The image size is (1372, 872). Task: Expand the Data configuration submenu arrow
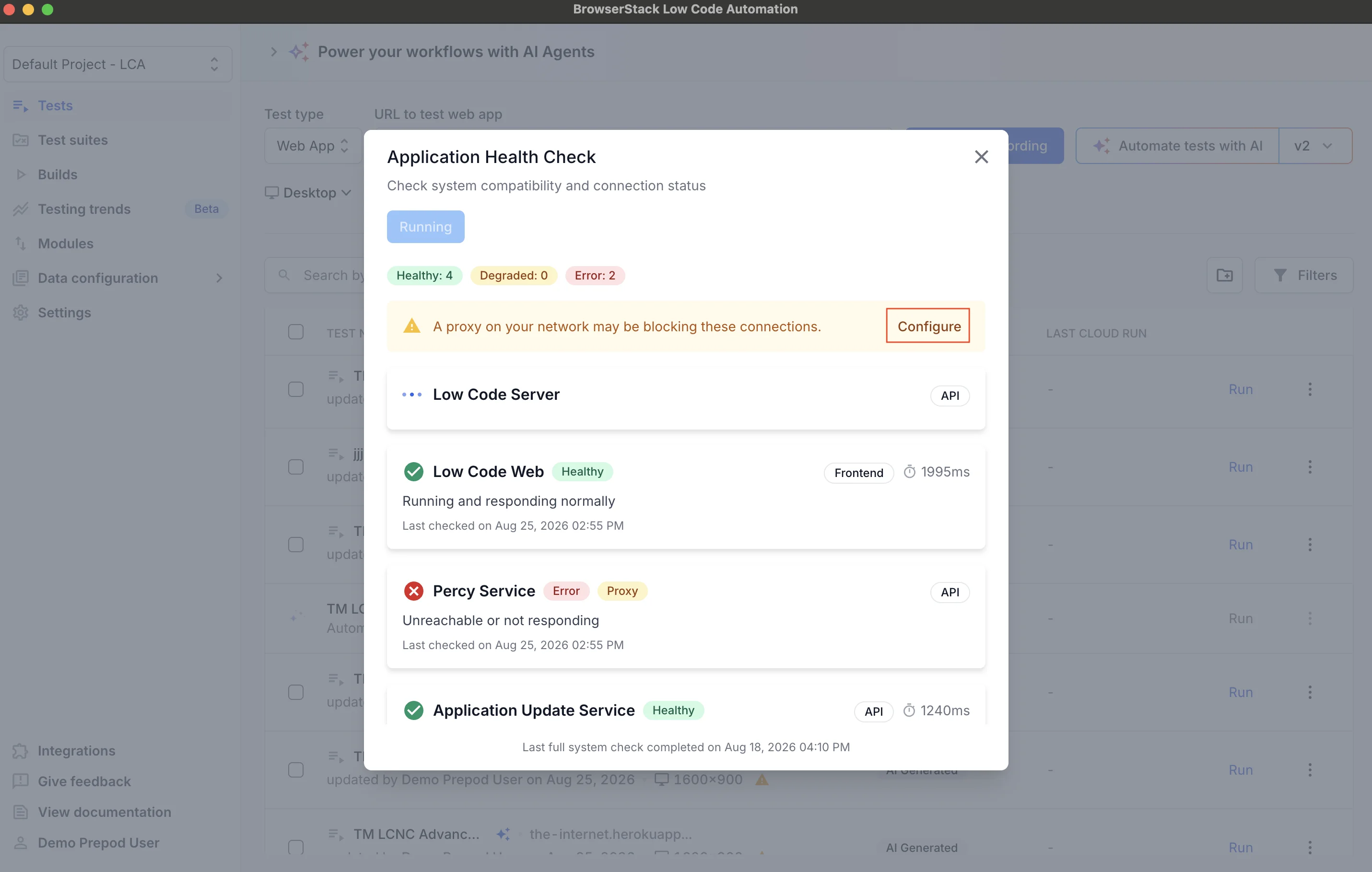point(219,278)
